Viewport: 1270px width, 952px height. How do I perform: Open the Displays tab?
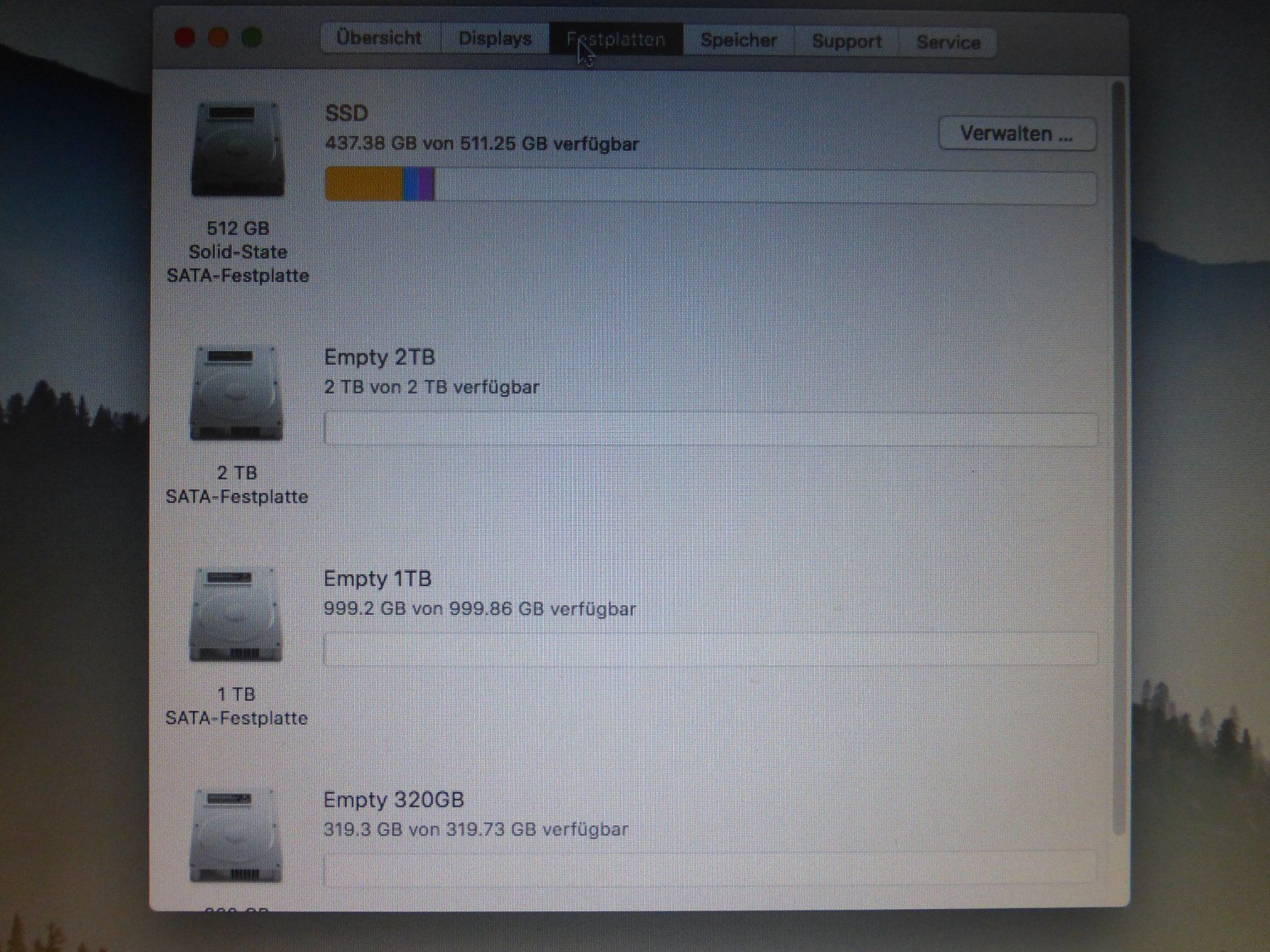click(x=495, y=38)
